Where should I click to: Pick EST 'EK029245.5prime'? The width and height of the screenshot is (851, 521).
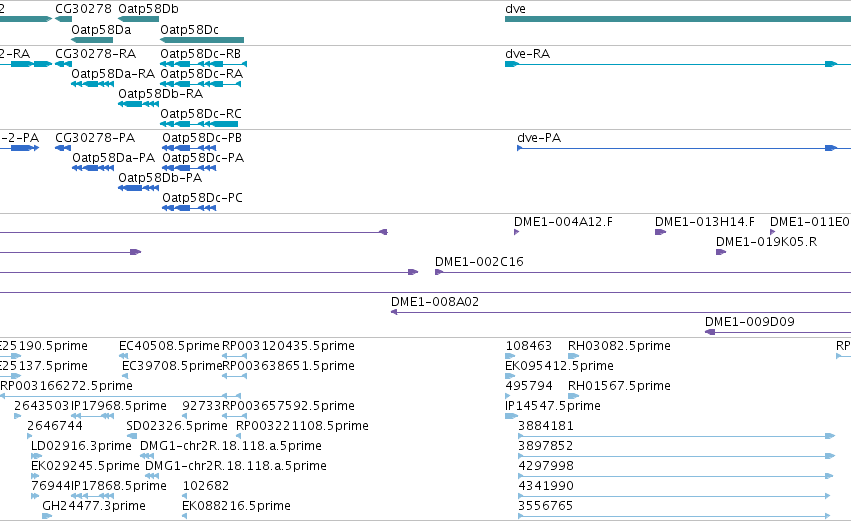[x=85, y=467]
